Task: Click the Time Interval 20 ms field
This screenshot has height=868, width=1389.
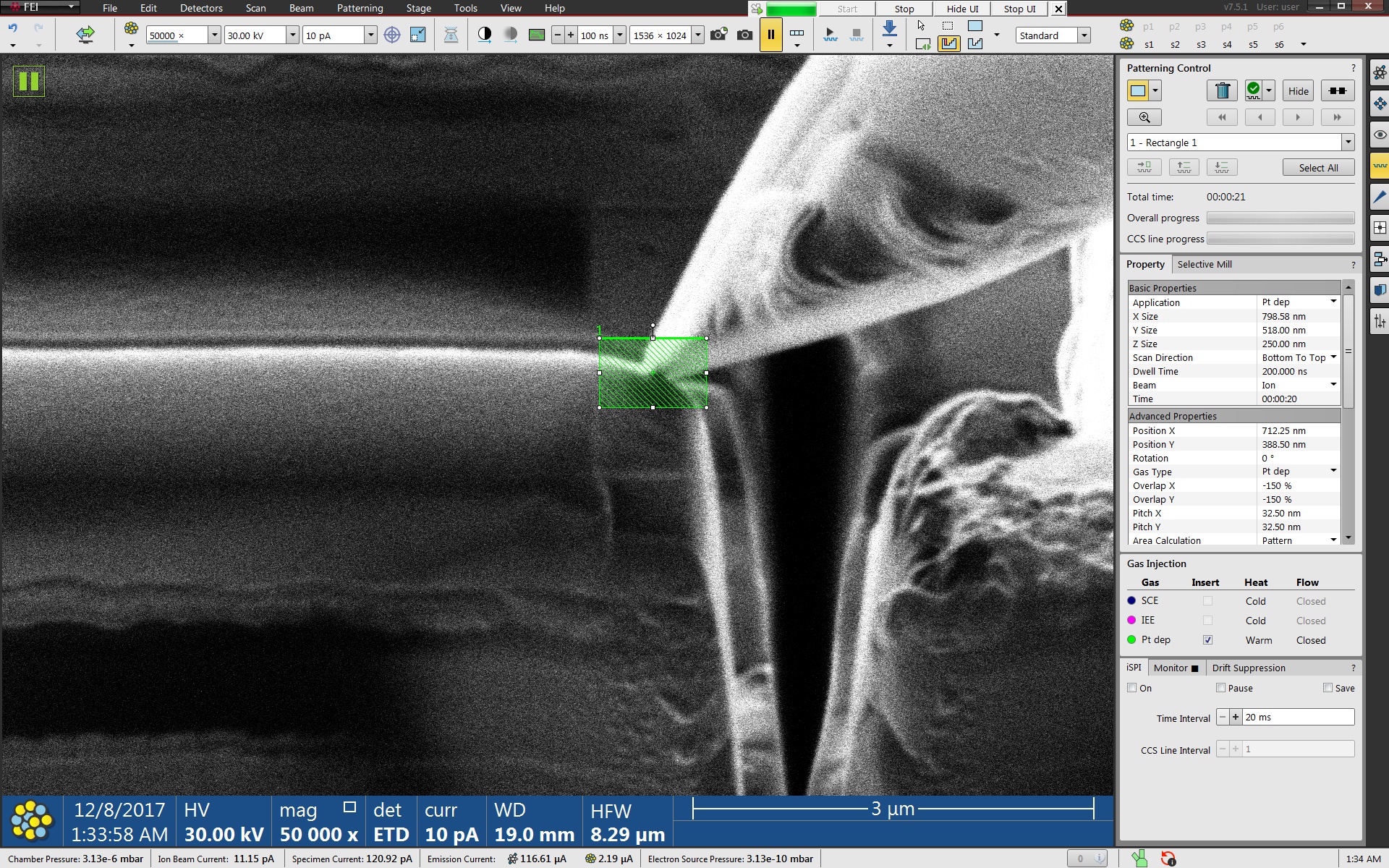Action: pyautogui.click(x=1298, y=717)
